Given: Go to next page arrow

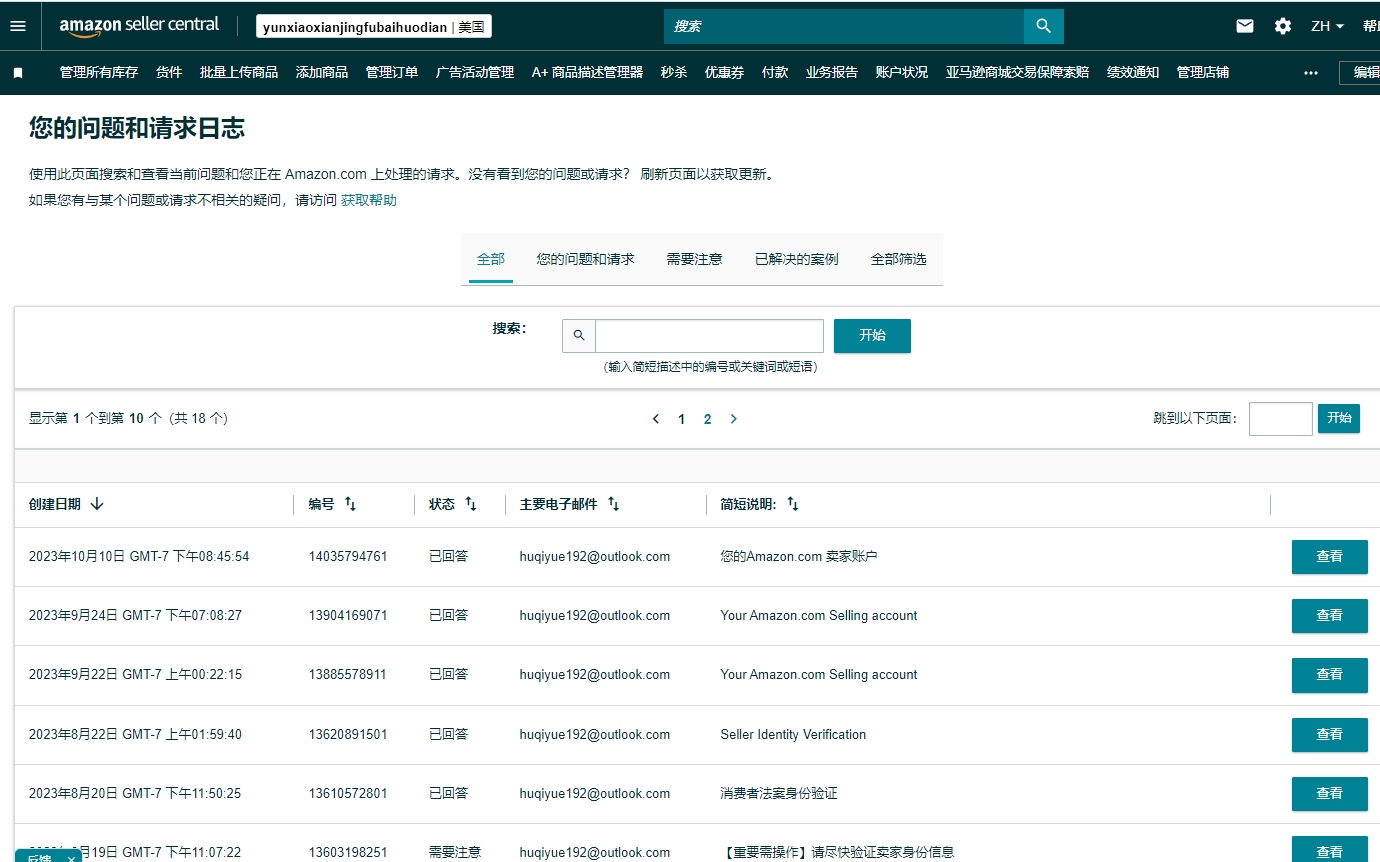Looking at the screenshot, I should coord(733,419).
